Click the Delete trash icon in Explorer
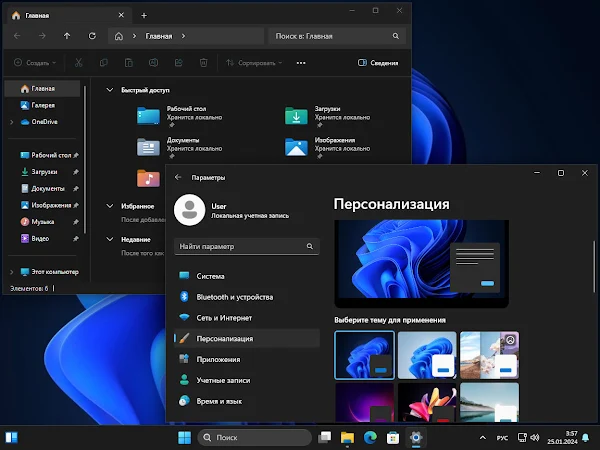The image size is (600, 450). tap(204, 63)
